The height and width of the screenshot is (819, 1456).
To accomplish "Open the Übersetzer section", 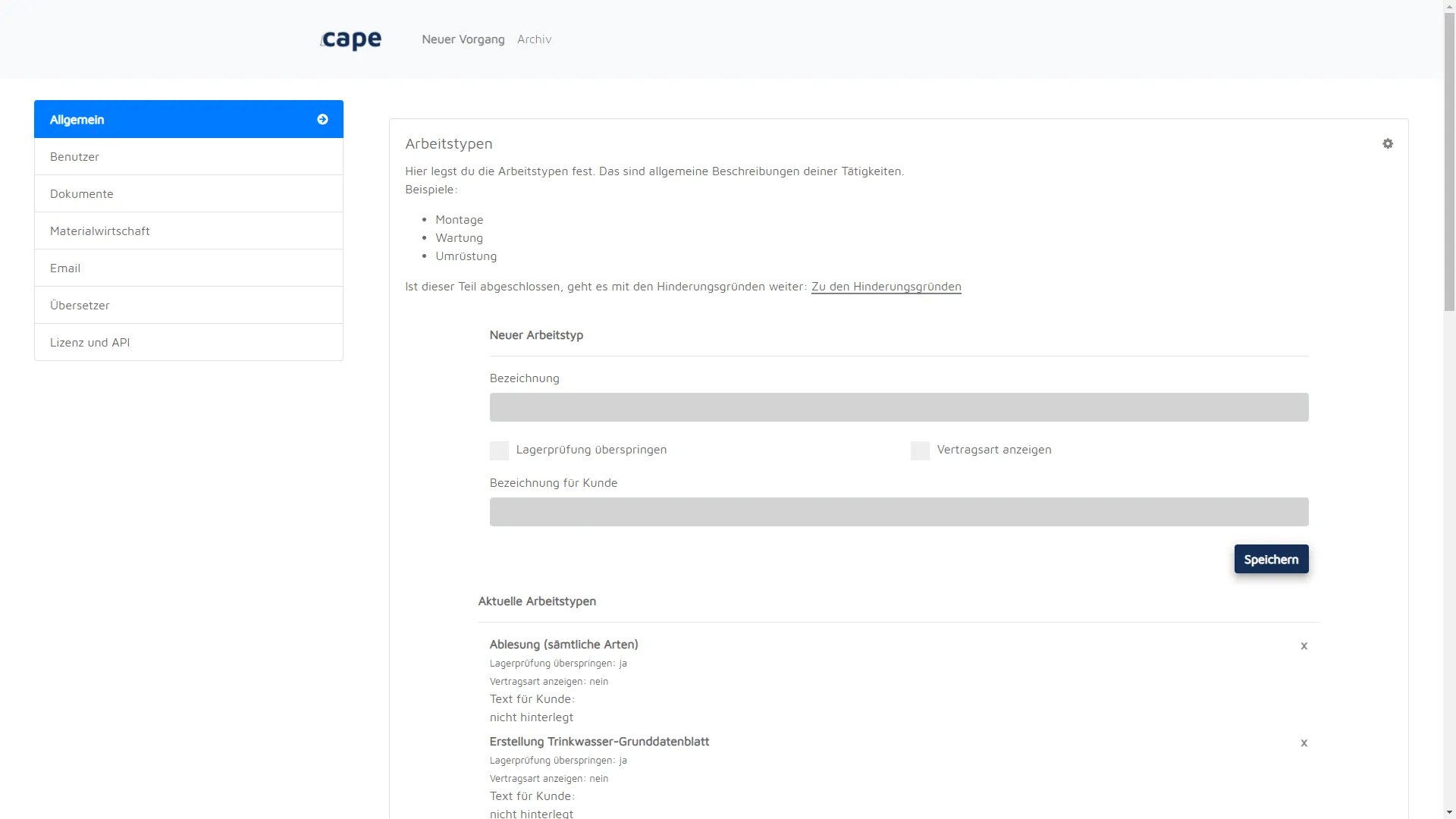I will 189,305.
